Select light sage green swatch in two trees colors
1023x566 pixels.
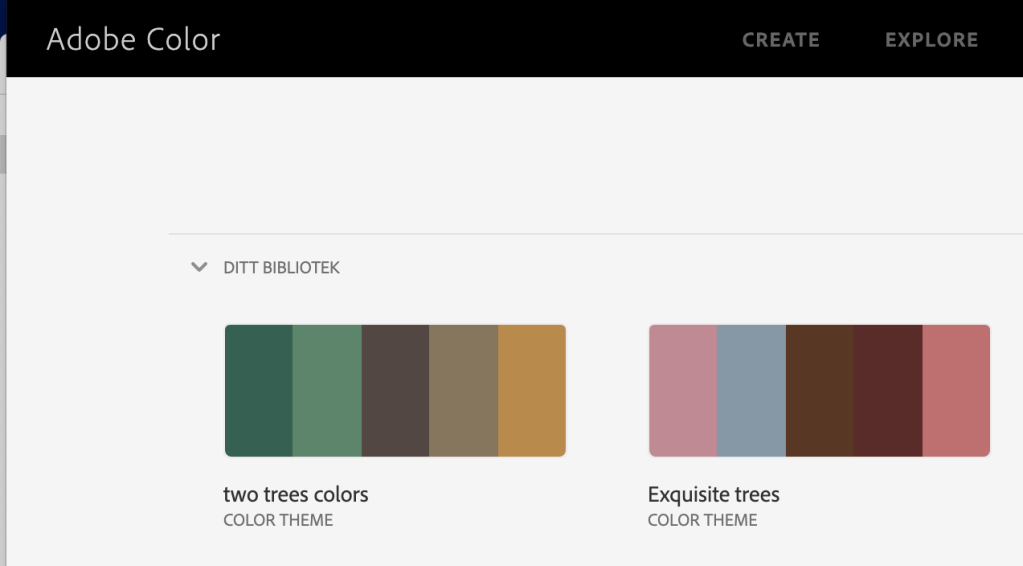327,390
